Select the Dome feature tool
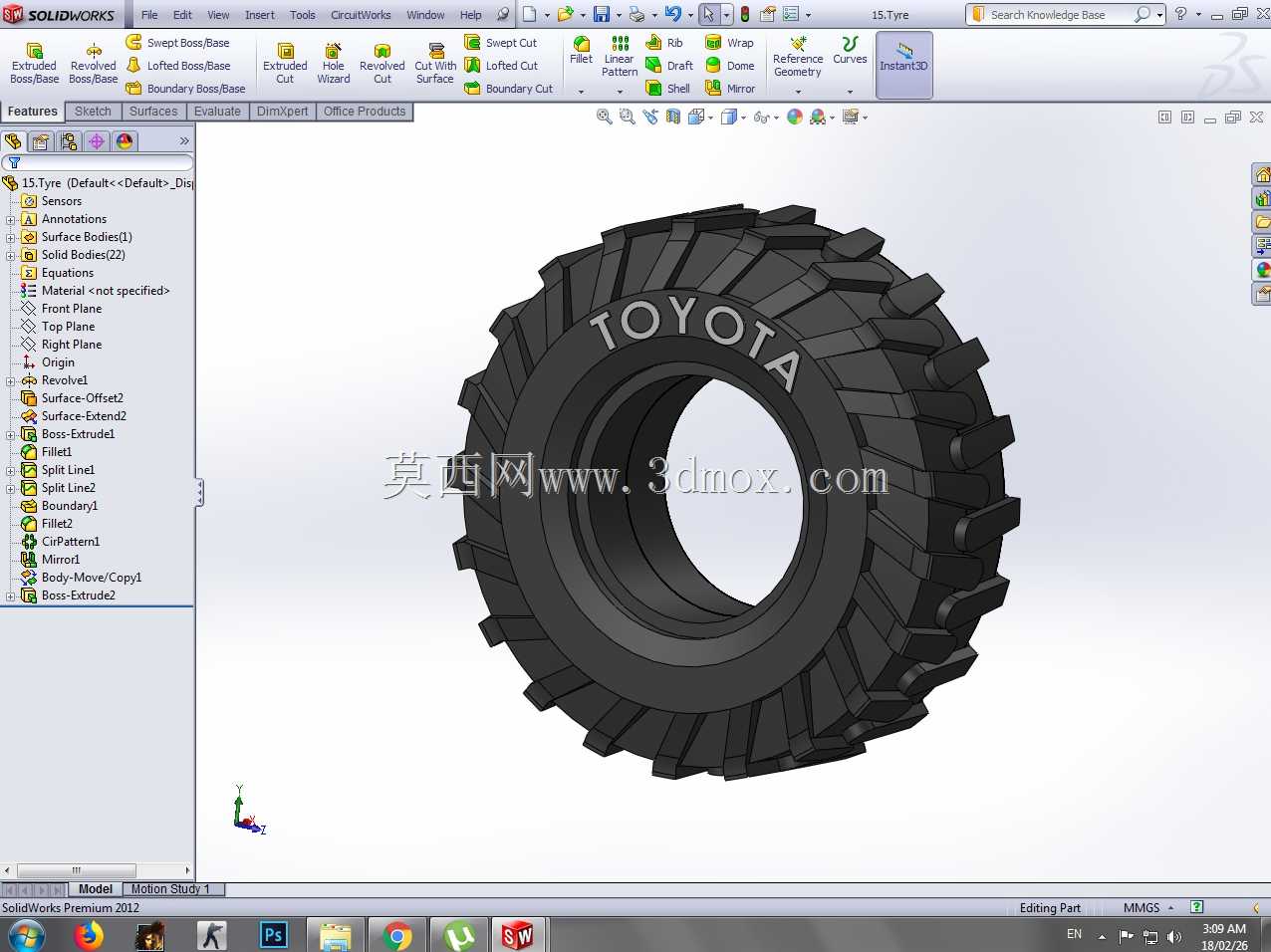This screenshot has height=952, width=1271. [730, 66]
